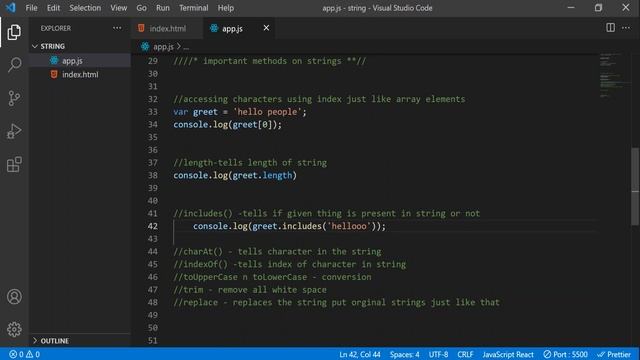The width and height of the screenshot is (640, 360).
Task: Click the //toUpperCase comment on line 46
Action: (x=272, y=277)
